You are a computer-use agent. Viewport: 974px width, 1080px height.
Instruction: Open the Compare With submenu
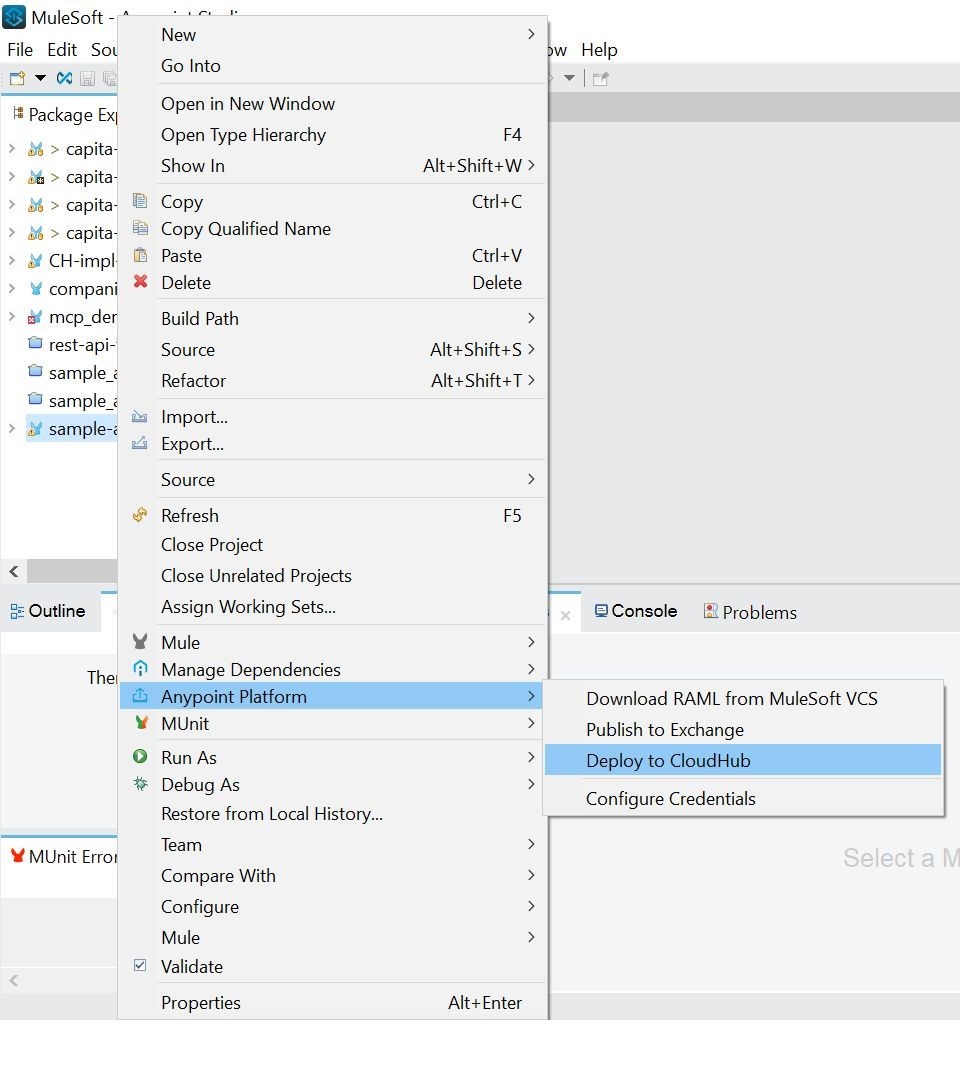point(332,875)
